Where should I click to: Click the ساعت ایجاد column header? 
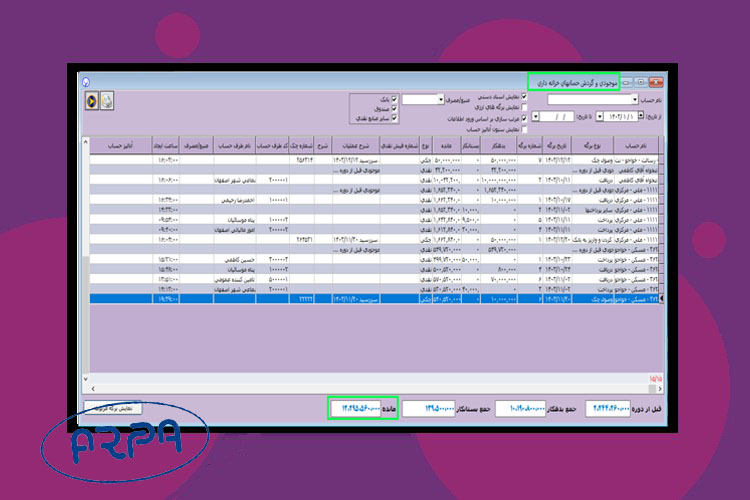166,144
